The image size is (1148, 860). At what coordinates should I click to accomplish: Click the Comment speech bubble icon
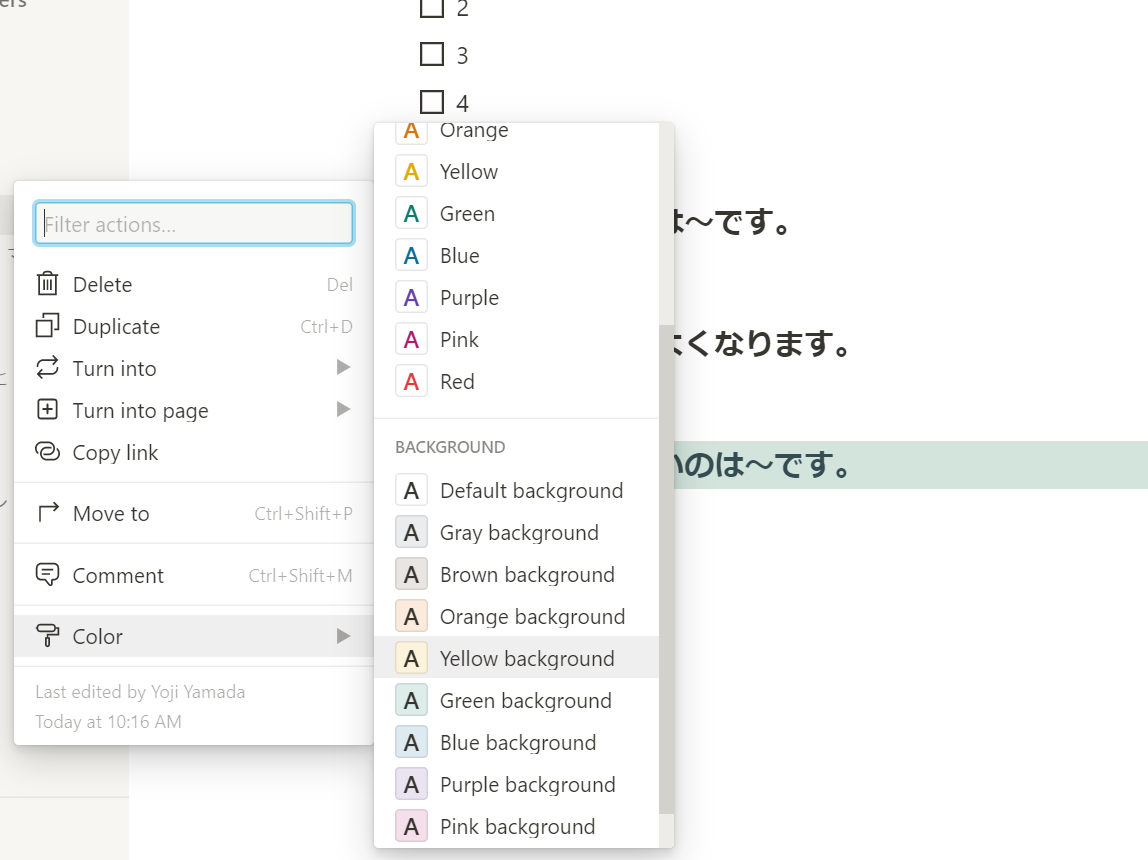[x=48, y=575]
